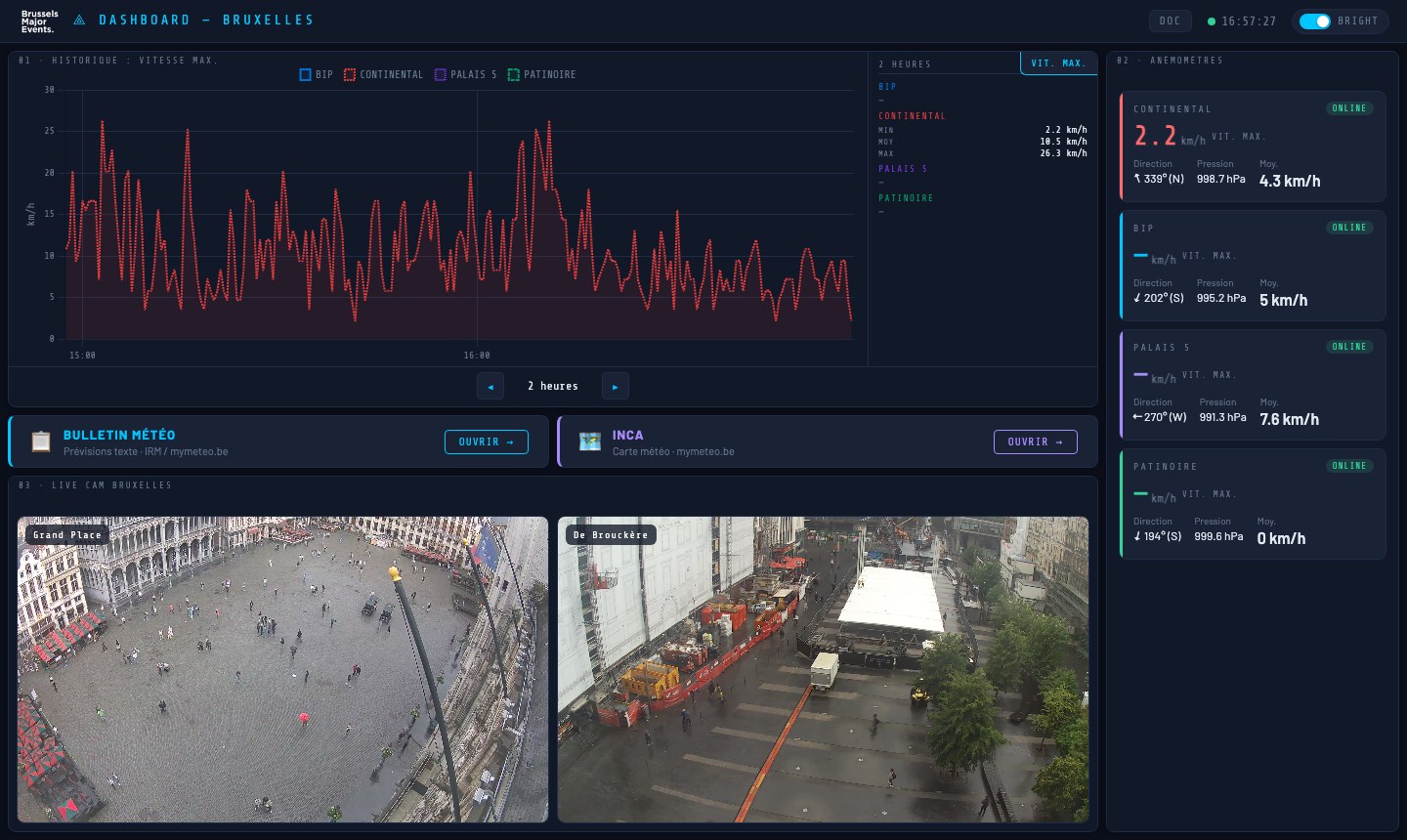Open the De Brouckère live cam
This screenshot has height=840, width=1407.
point(823,669)
